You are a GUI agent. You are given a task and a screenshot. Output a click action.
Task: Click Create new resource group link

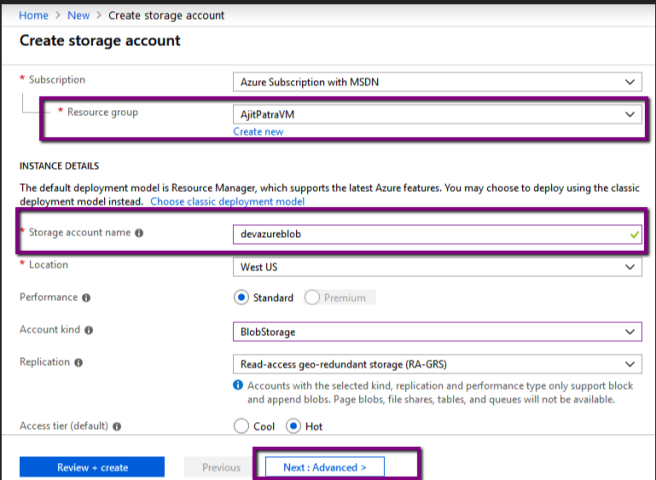(258, 131)
